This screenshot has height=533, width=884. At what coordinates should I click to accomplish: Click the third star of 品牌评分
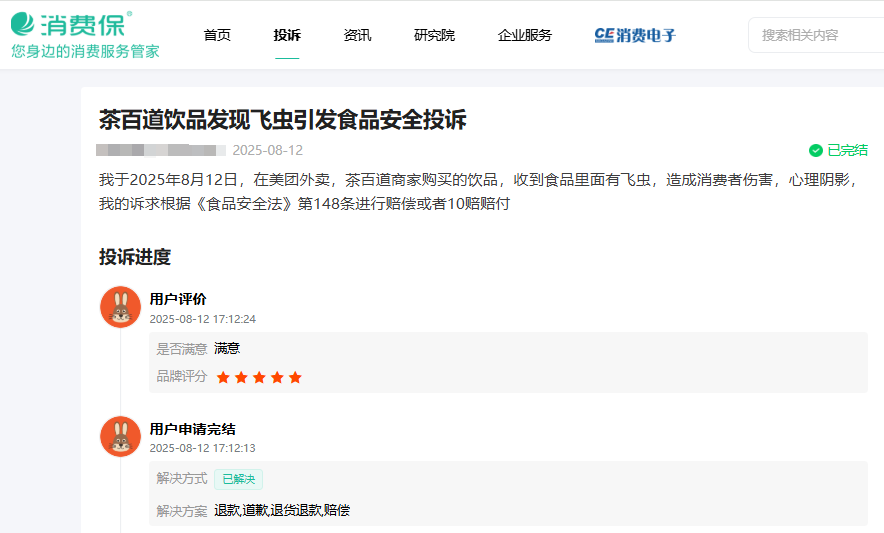(x=259, y=377)
